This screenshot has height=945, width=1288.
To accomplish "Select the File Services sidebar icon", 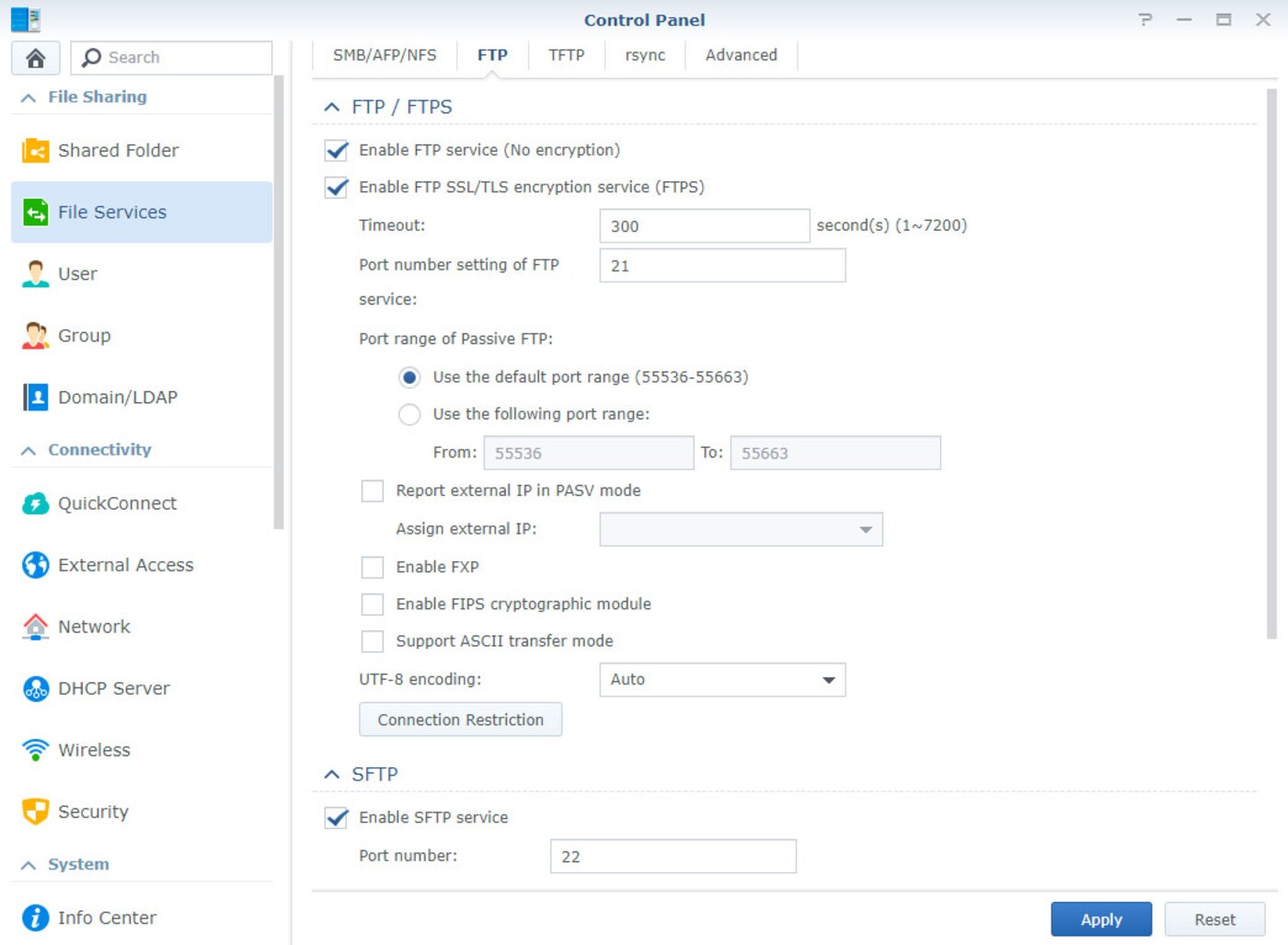I will [x=34, y=212].
